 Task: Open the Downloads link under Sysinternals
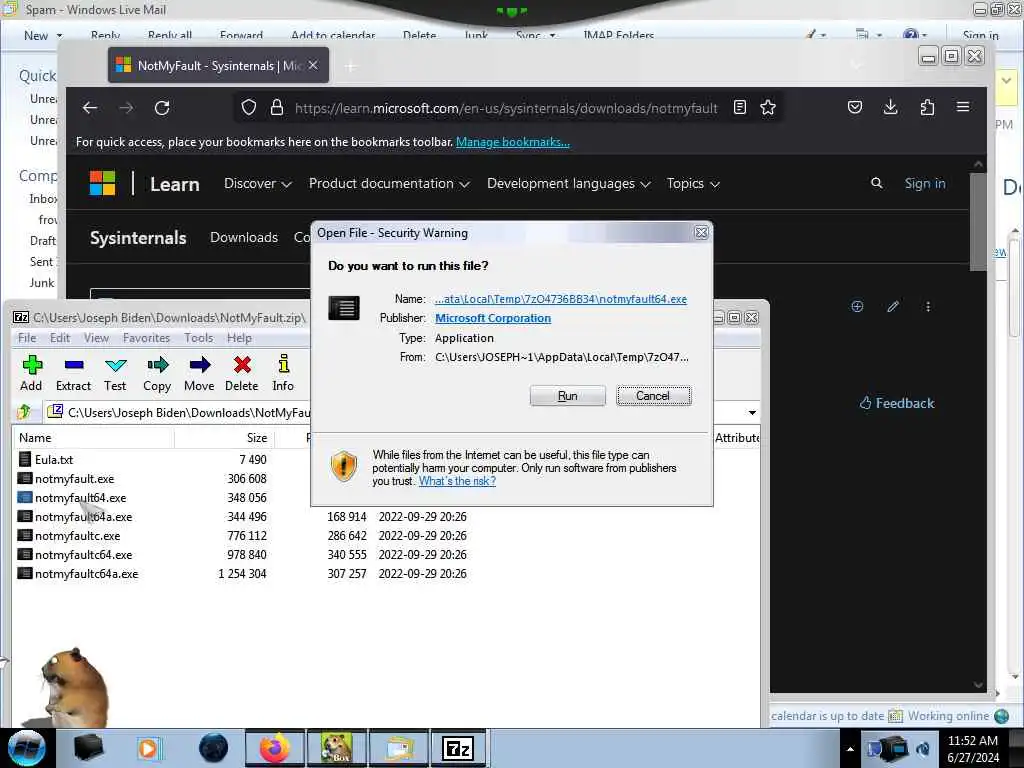point(244,238)
